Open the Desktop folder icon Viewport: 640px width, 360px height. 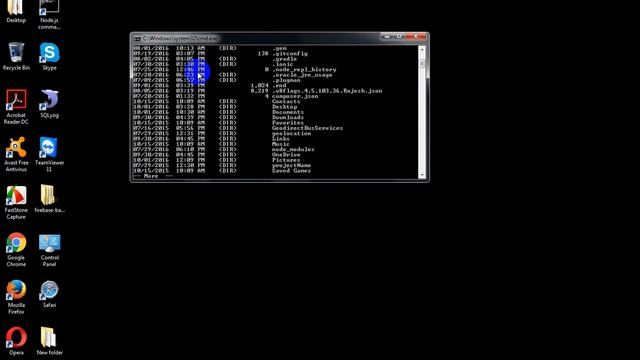click(x=16, y=11)
